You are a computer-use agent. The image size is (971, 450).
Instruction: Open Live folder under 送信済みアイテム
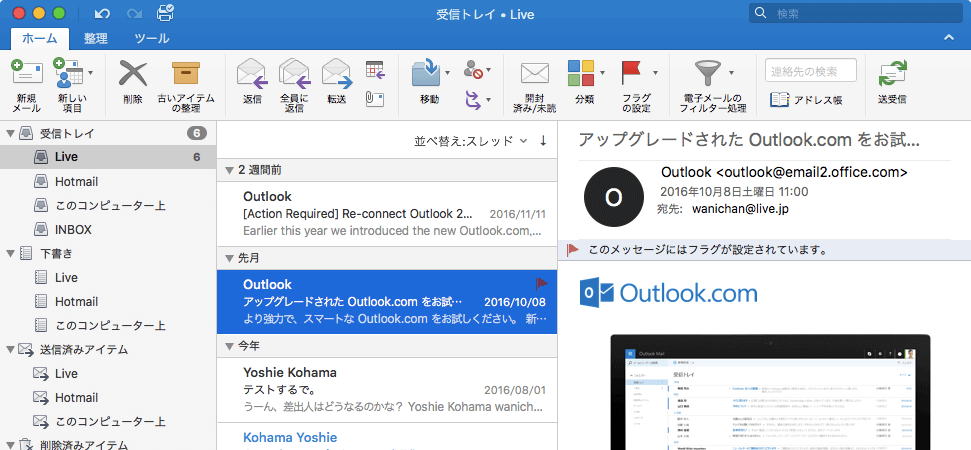pos(108,374)
